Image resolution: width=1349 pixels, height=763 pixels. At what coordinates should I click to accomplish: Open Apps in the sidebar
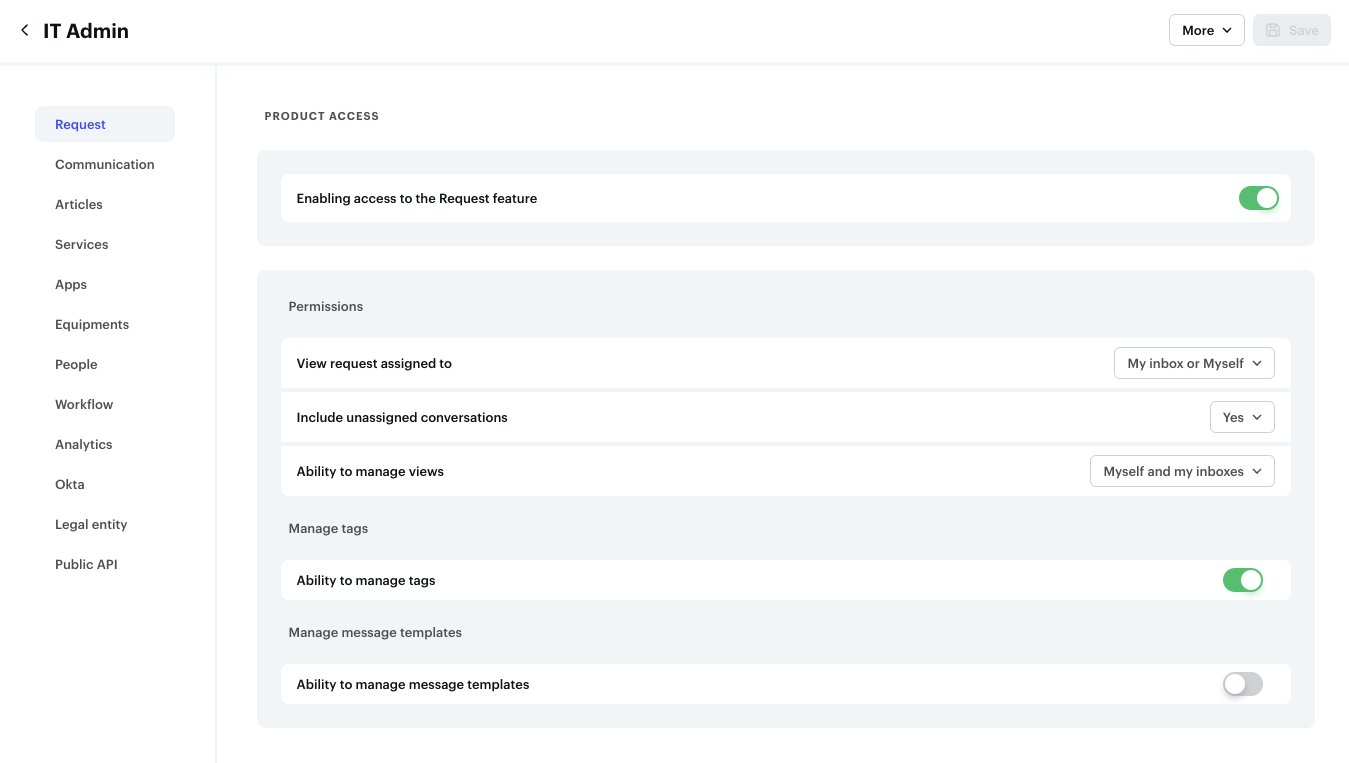click(71, 285)
